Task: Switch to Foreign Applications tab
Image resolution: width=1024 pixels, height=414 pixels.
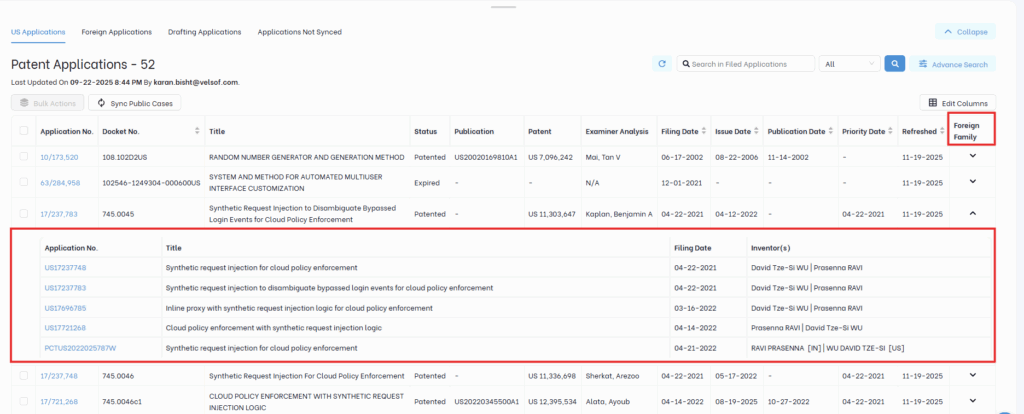Action: pos(117,32)
